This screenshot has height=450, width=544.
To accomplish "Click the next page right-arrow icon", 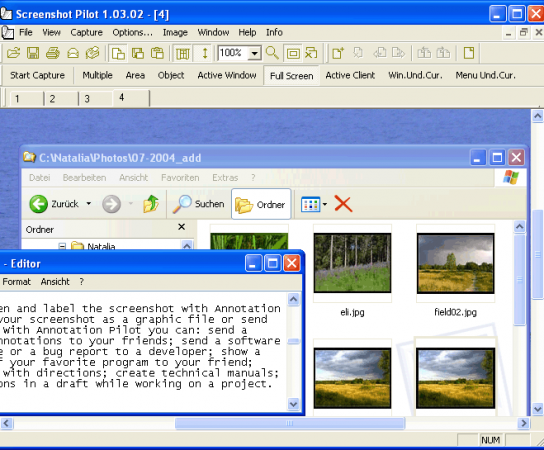I will (398, 53).
